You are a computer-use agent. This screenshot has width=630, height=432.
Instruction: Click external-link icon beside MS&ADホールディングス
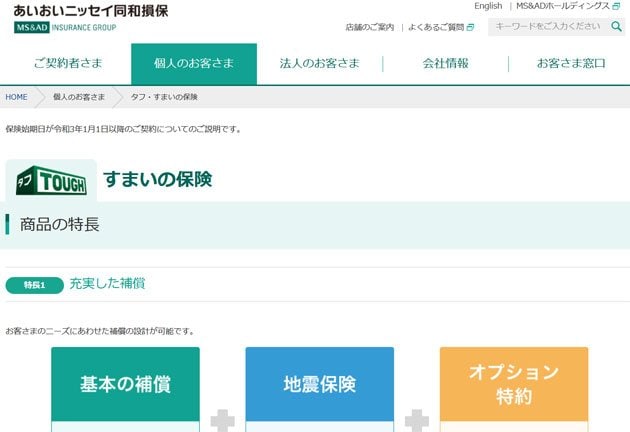tap(616, 6)
